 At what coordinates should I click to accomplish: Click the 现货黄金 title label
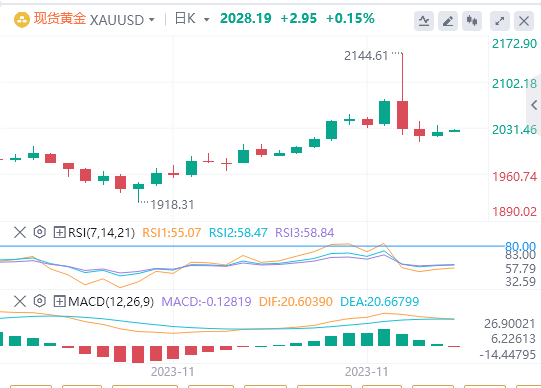click(x=59, y=19)
